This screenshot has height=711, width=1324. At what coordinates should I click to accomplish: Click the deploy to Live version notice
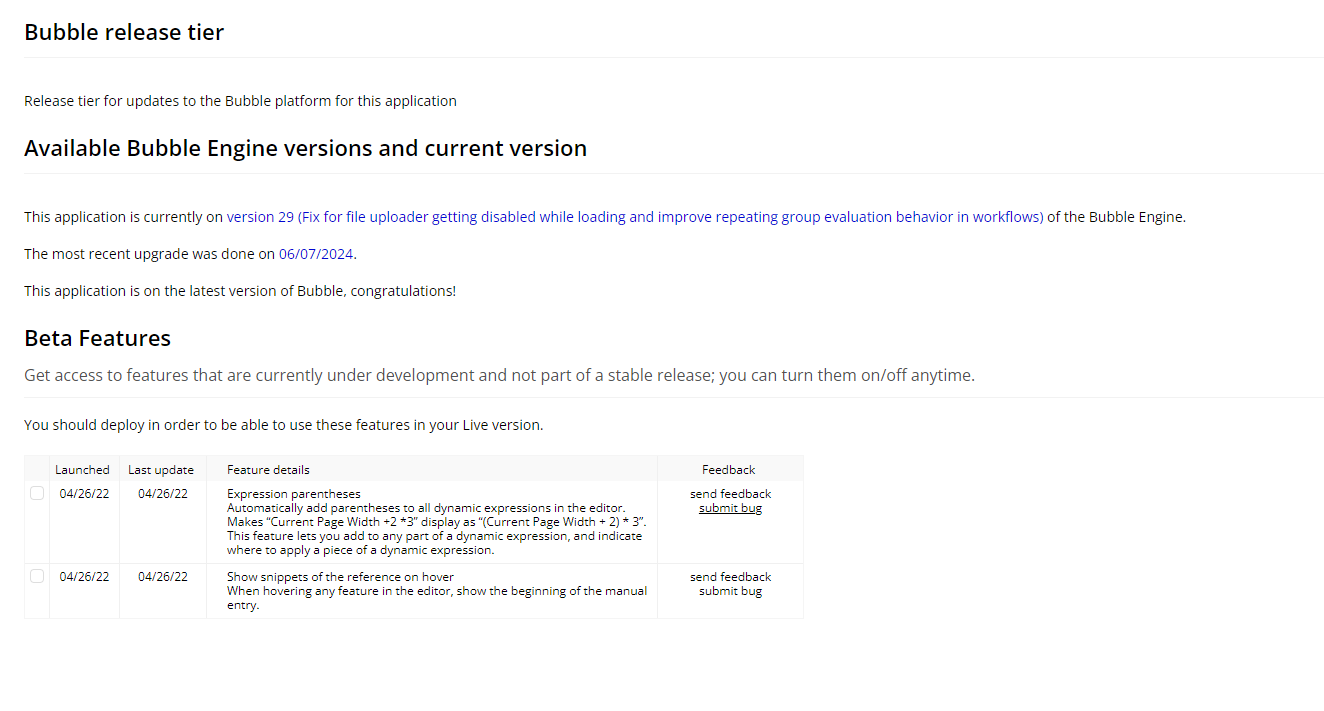point(284,425)
